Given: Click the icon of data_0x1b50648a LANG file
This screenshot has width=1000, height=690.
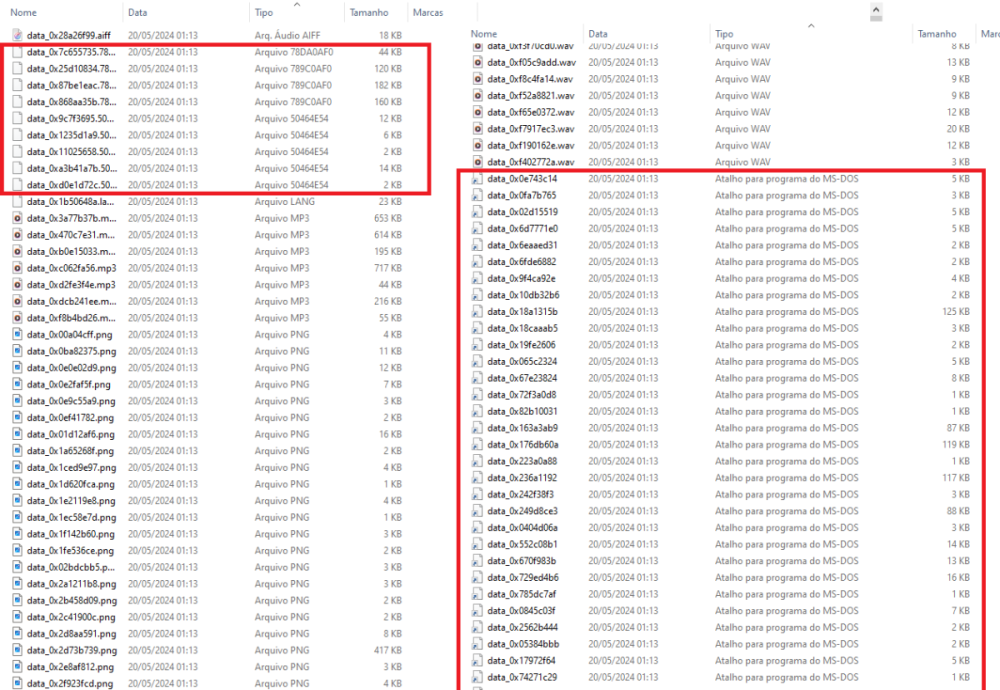Looking at the screenshot, I should [x=18, y=202].
